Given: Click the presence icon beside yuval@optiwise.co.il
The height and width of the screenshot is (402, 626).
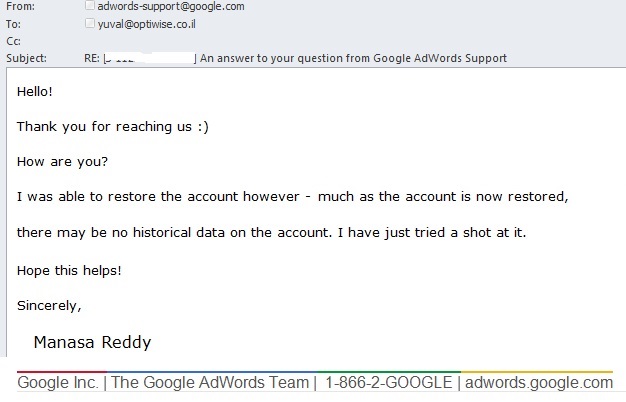Looking at the screenshot, I should tap(91, 23).
